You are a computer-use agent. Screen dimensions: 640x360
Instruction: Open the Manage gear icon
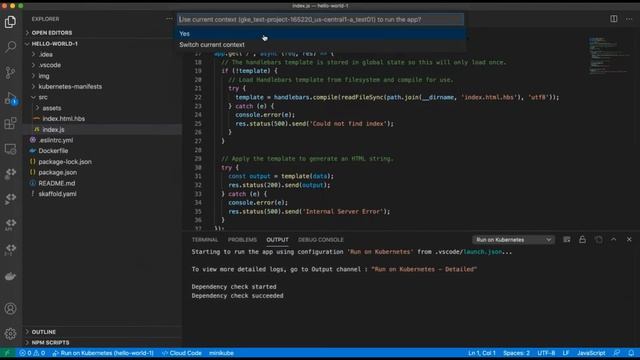tap(11, 334)
